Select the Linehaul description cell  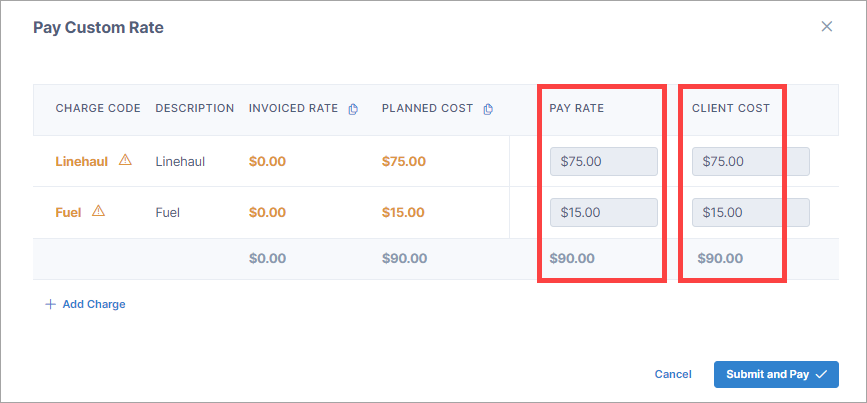(x=180, y=162)
